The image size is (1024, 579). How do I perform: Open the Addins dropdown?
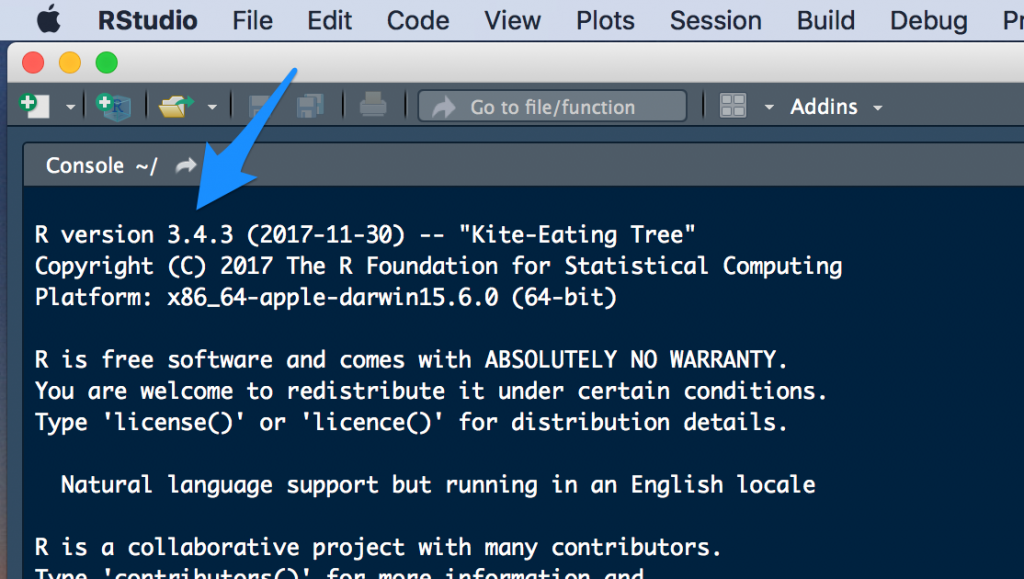[x=836, y=106]
